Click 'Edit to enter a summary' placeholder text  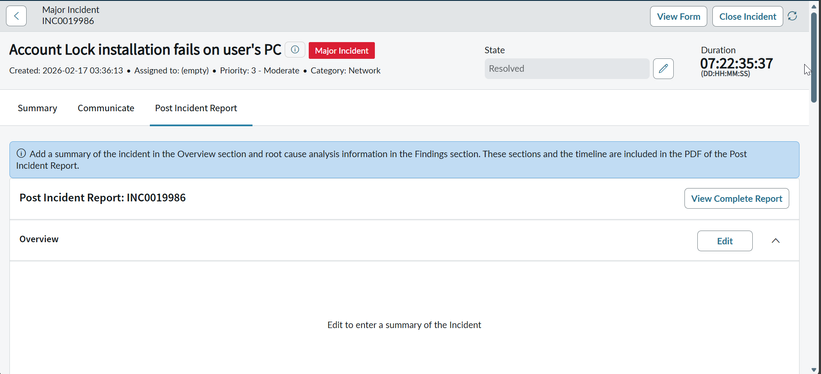404,325
